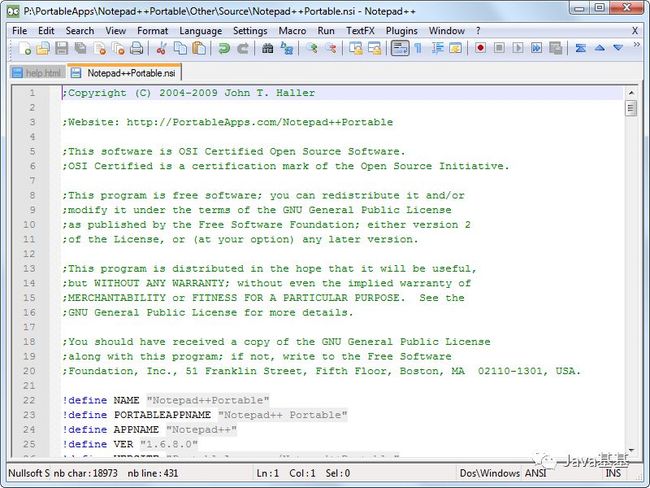Paste with the clipboard icon

coord(199,49)
